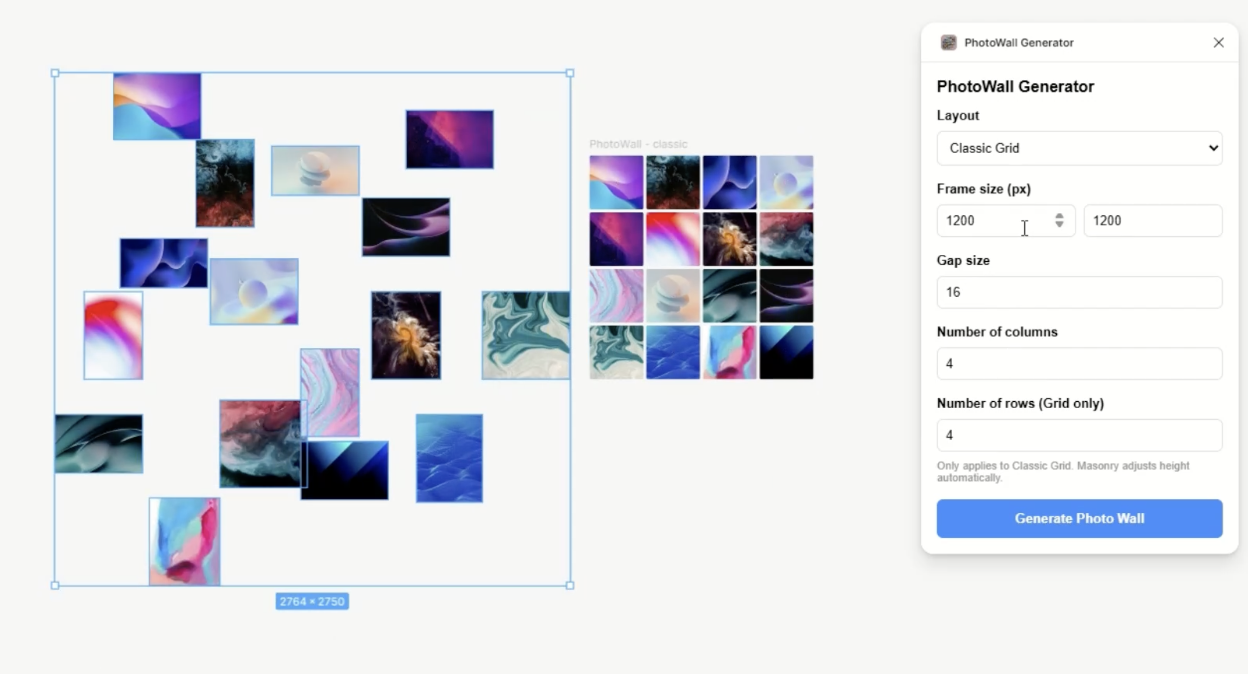
Task: Click the PhotoWall Generator plugin icon
Action: coord(948,43)
